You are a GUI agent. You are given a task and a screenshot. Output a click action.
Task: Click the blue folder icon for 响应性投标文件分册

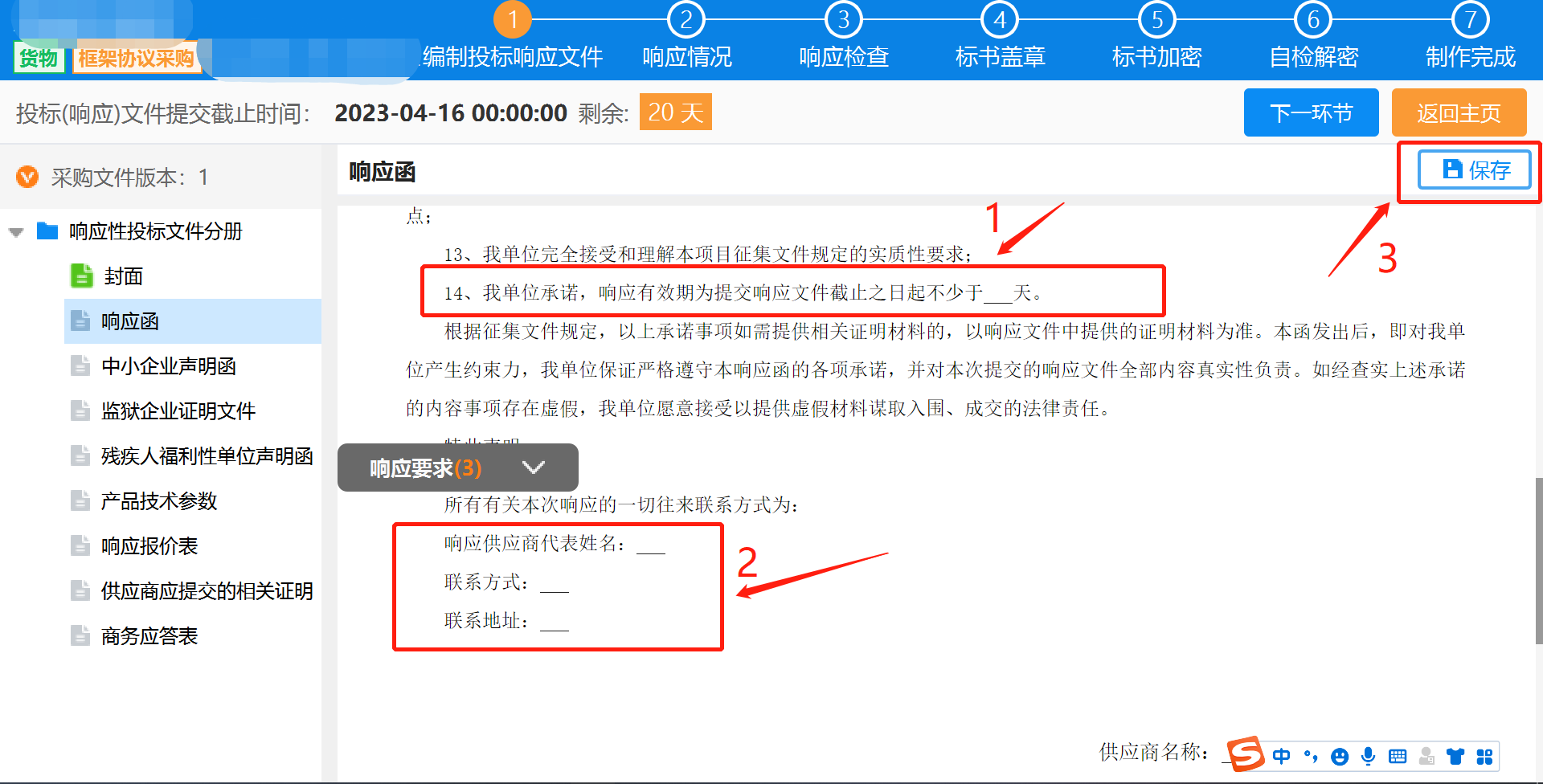[x=47, y=231]
